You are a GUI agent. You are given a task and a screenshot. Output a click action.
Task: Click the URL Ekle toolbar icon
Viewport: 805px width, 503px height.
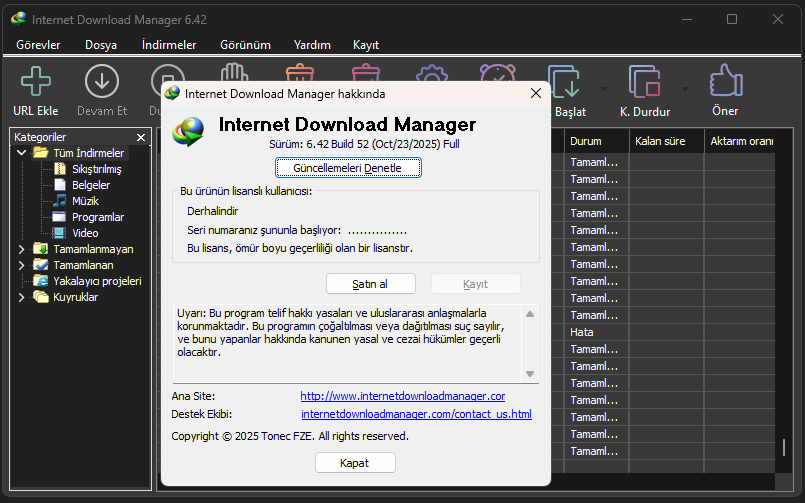[x=36, y=82]
